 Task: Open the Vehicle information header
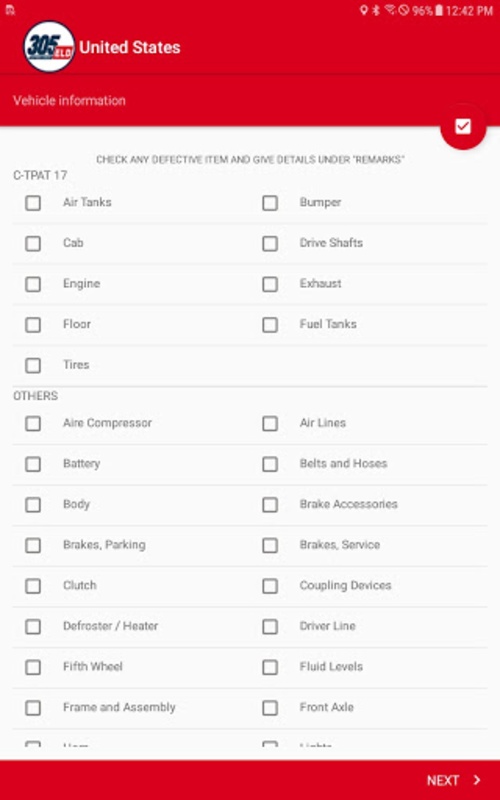69,101
